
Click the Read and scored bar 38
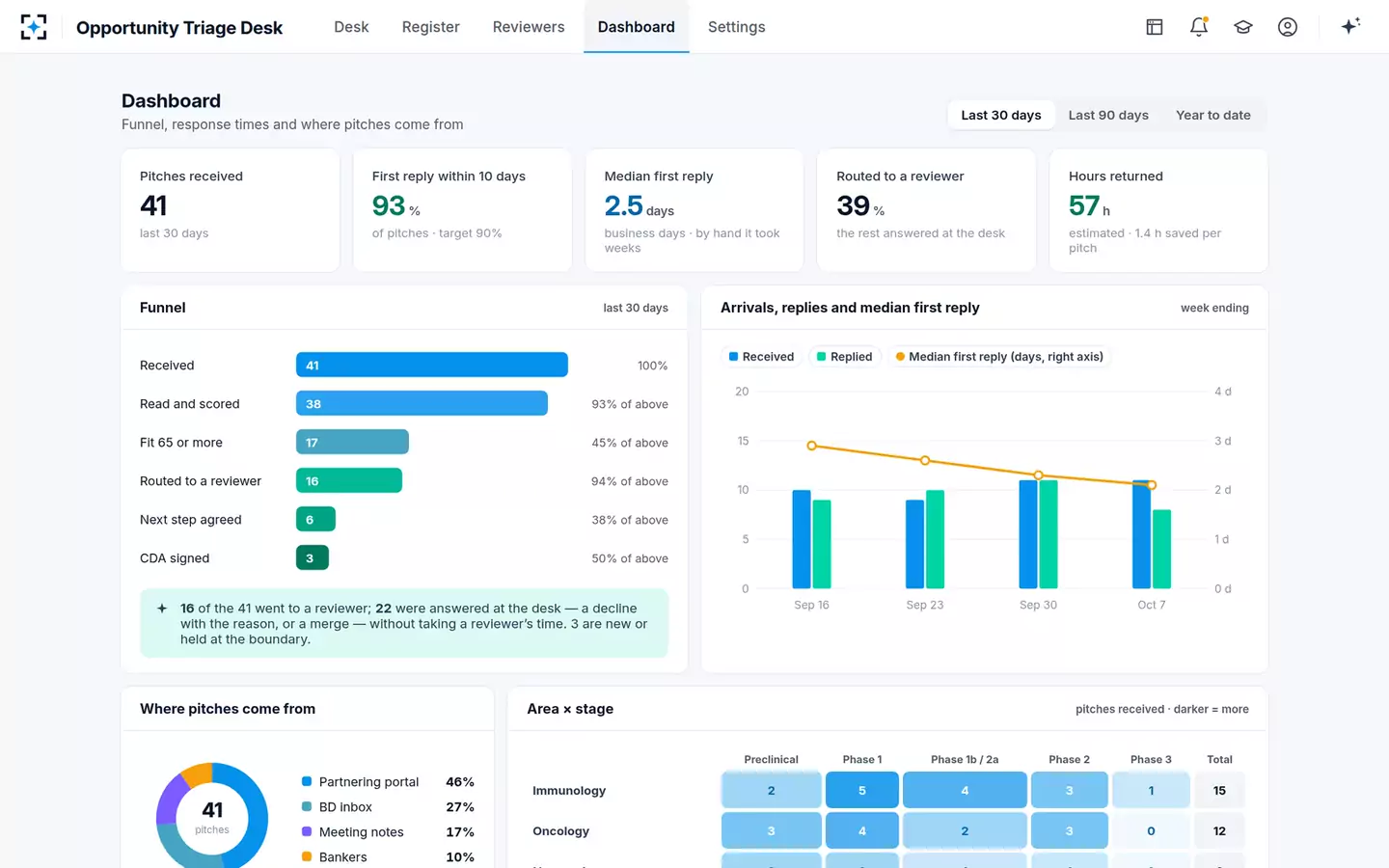422,403
